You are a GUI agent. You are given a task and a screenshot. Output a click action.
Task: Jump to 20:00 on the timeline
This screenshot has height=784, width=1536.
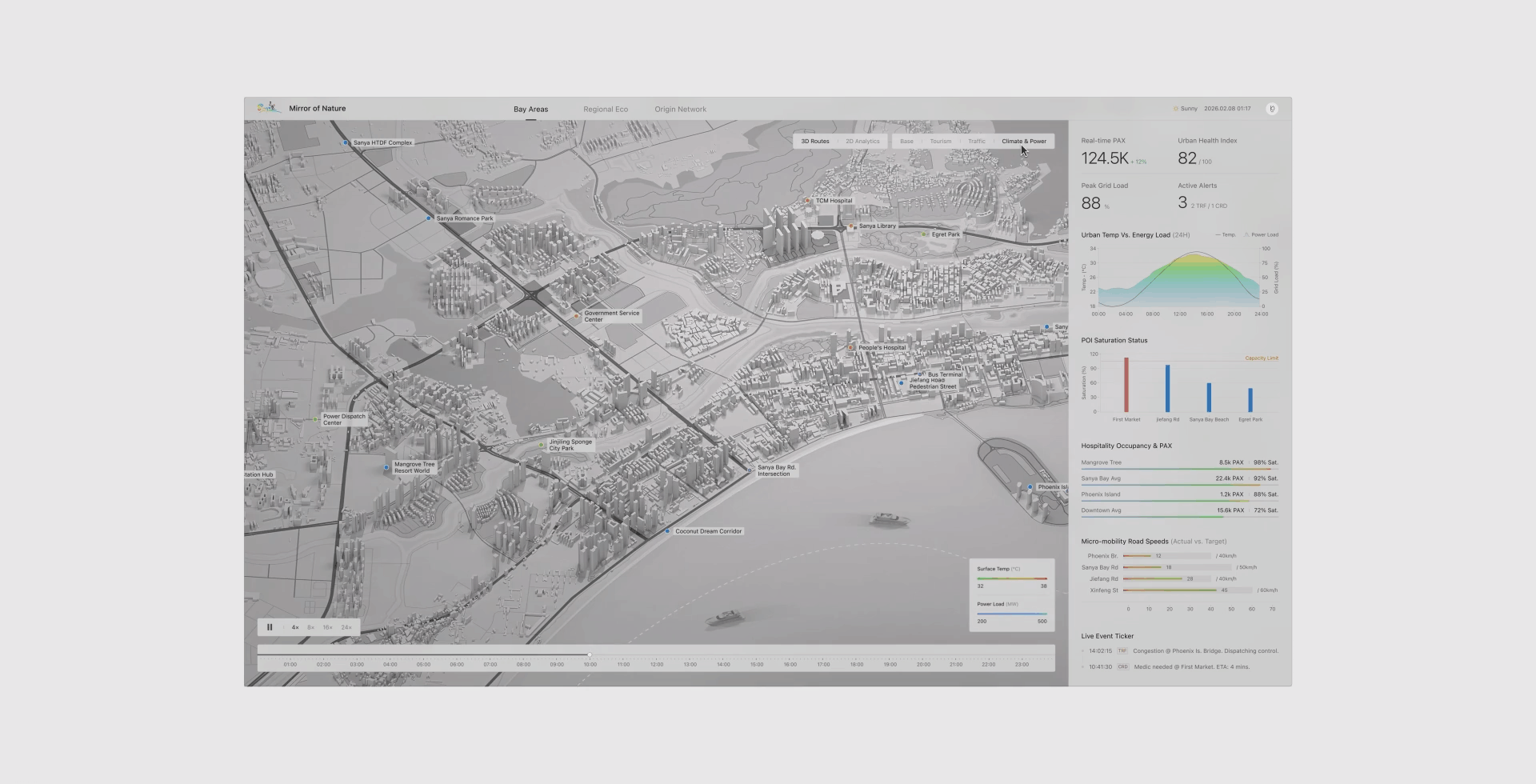tap(923, 665)
